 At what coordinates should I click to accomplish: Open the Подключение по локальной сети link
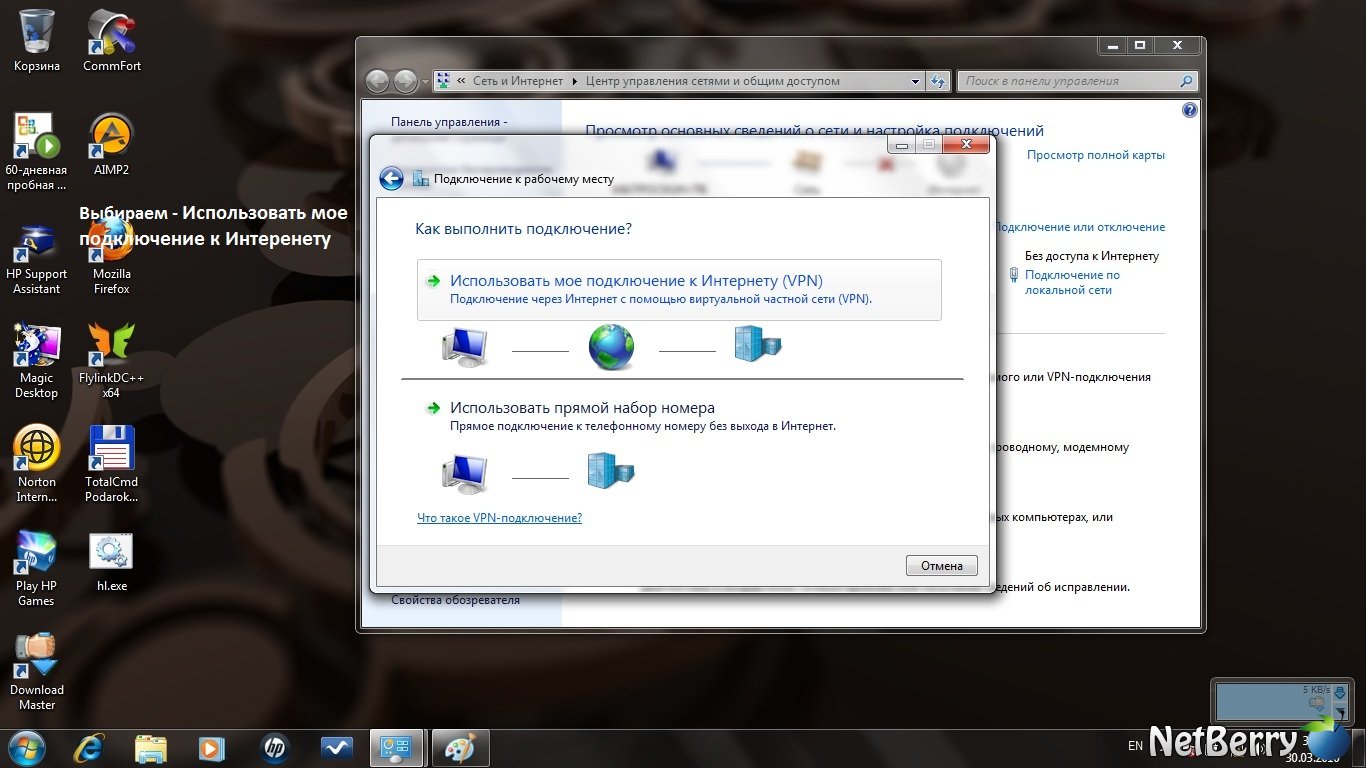click(1072, 282)
